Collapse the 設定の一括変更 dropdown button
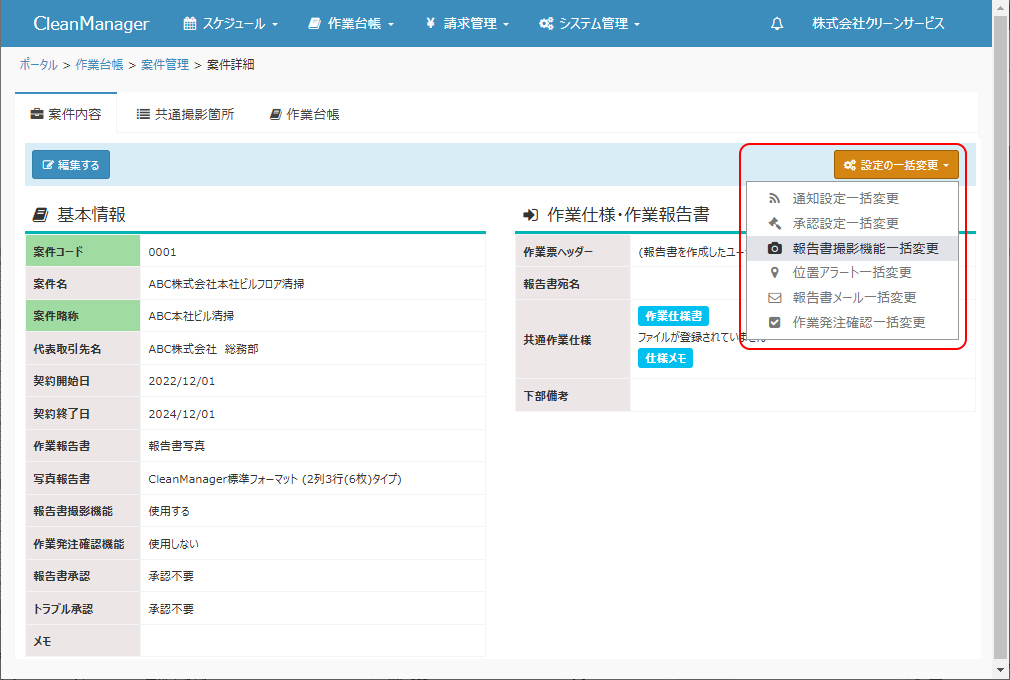 896,165
